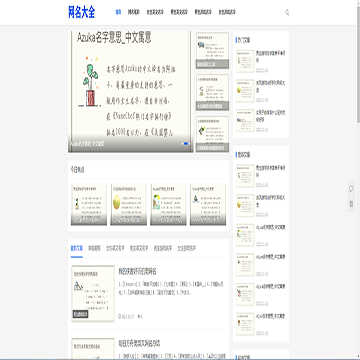The width and height of the screenshot is (360, 360).
Task: Click the first article thumbnail under 热门文章
Action: (x=245, y=61)
